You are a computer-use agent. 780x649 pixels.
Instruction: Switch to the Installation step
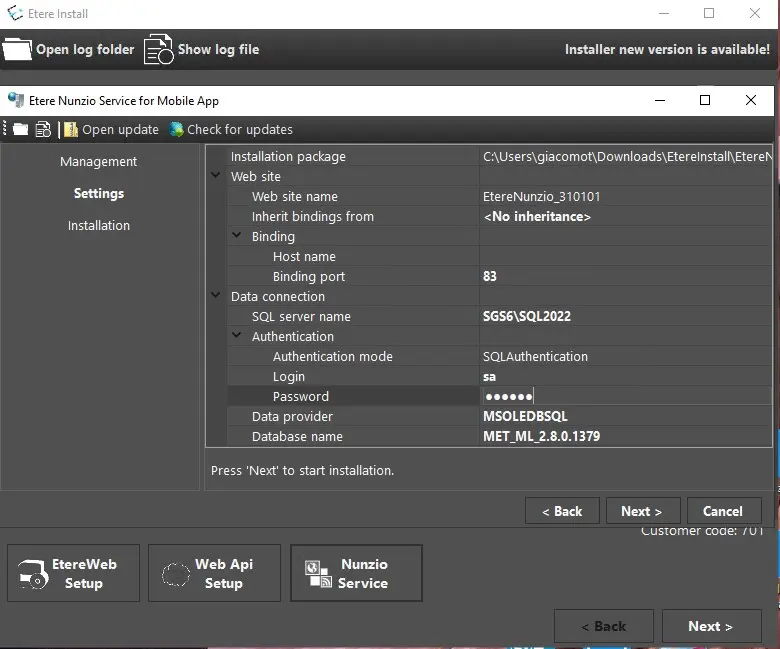tap(98, 226)
